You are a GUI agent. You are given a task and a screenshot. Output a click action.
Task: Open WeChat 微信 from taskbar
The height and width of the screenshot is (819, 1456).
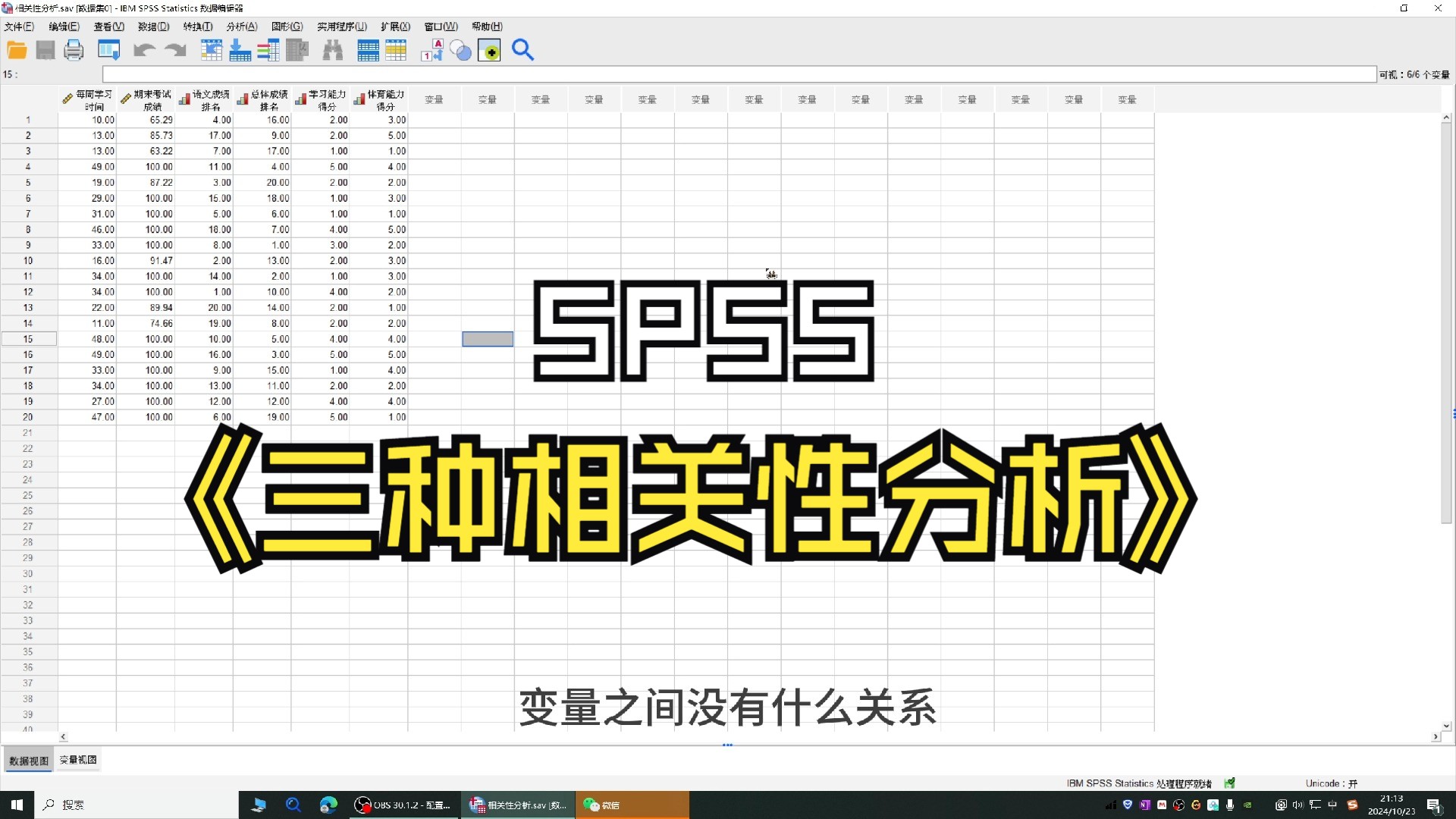tap(632, 805)
